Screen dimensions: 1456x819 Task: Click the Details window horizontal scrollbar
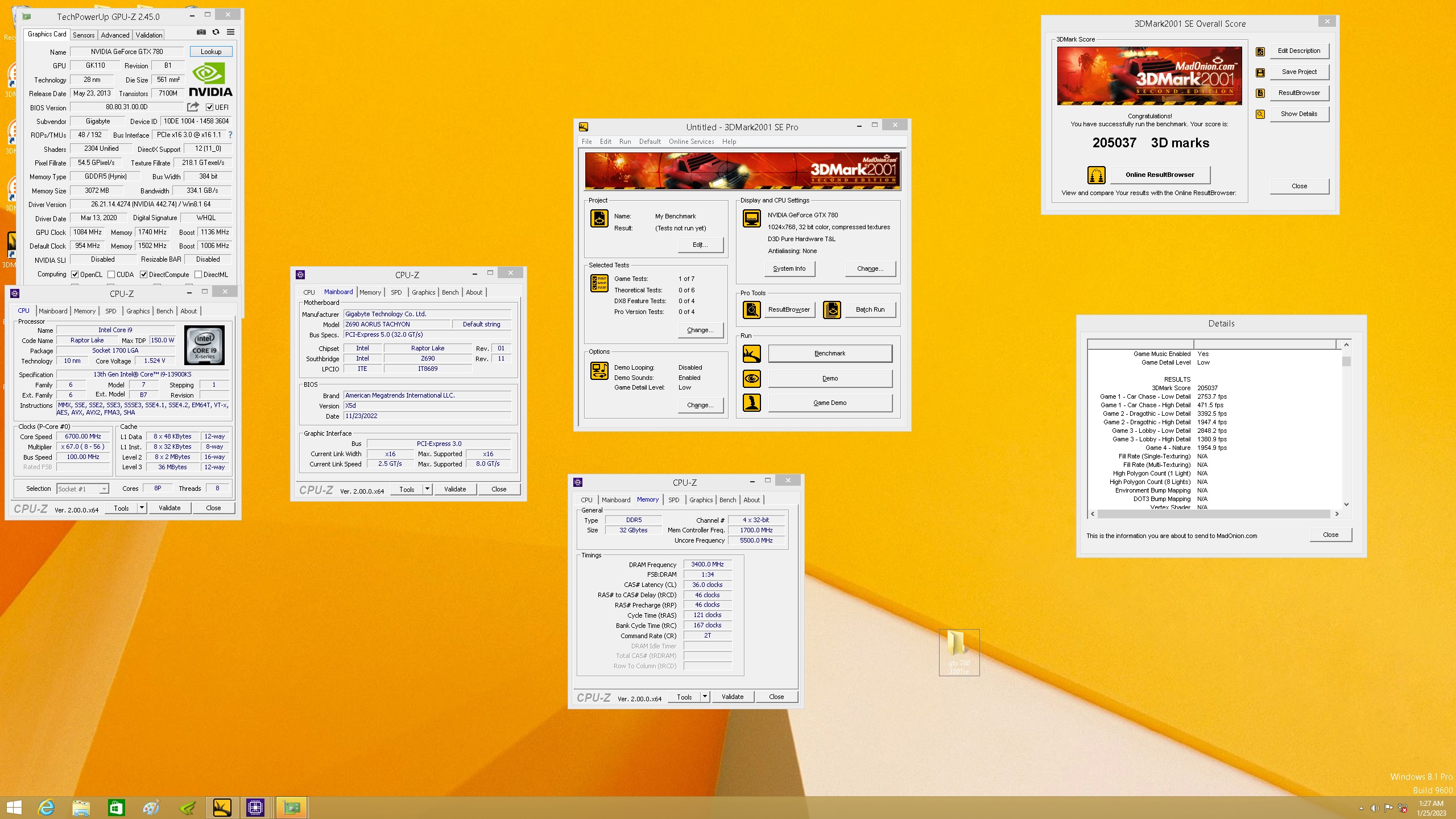coord(1214,514)
